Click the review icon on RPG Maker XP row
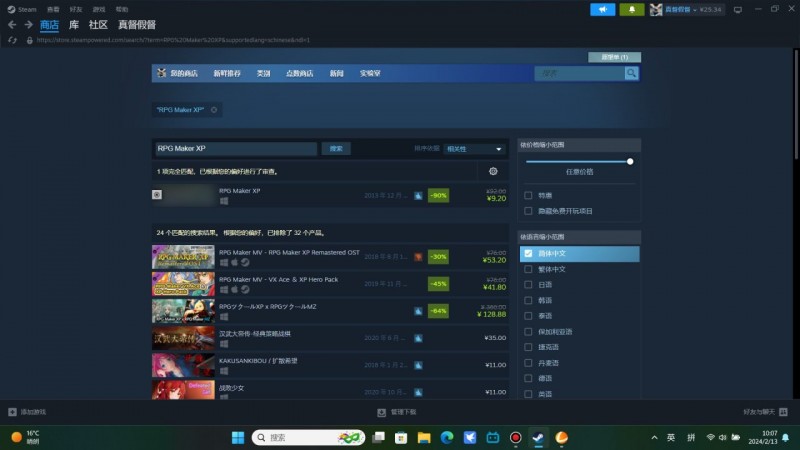This screenshot has height=450, width=800. tap(418, 195)
